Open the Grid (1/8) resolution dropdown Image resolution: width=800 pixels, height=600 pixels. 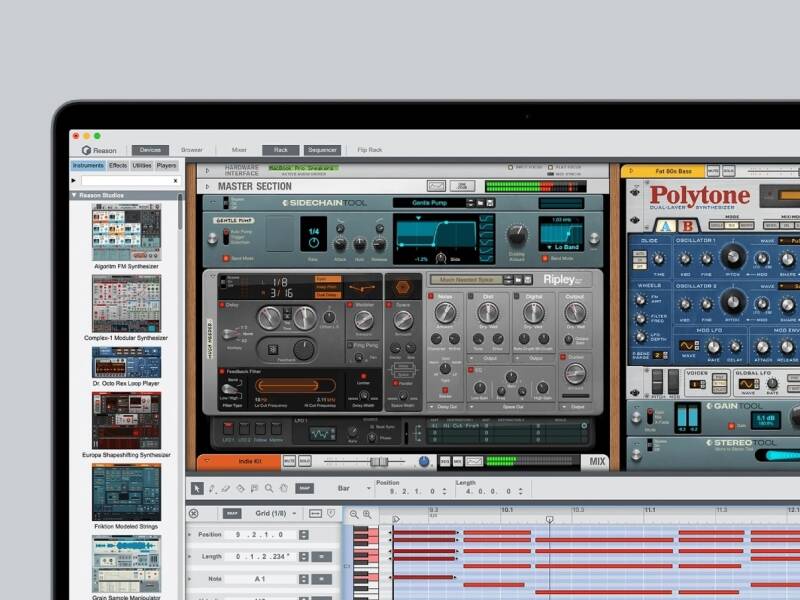(277, 513)
